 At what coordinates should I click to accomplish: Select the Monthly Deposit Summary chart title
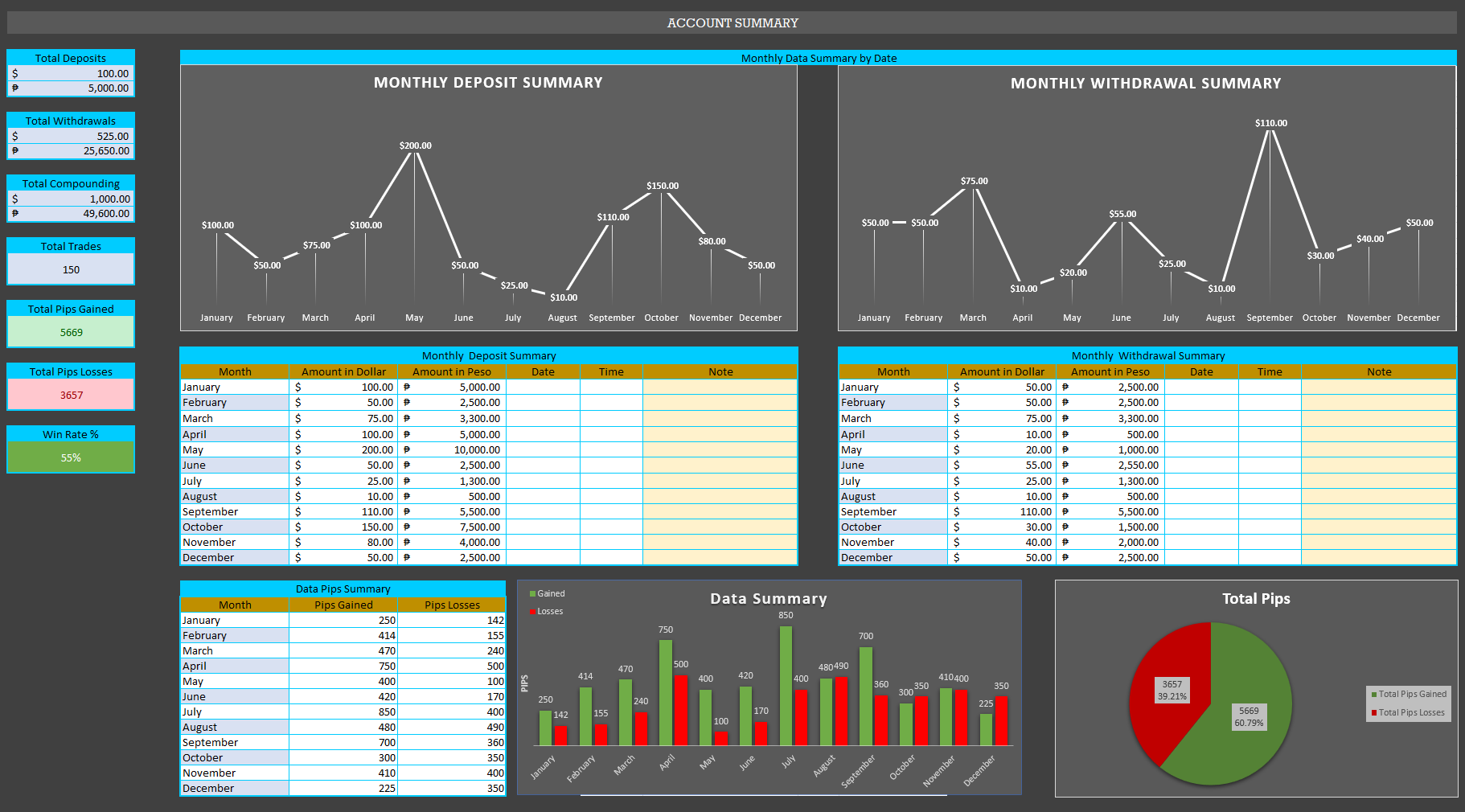(488, 83)
